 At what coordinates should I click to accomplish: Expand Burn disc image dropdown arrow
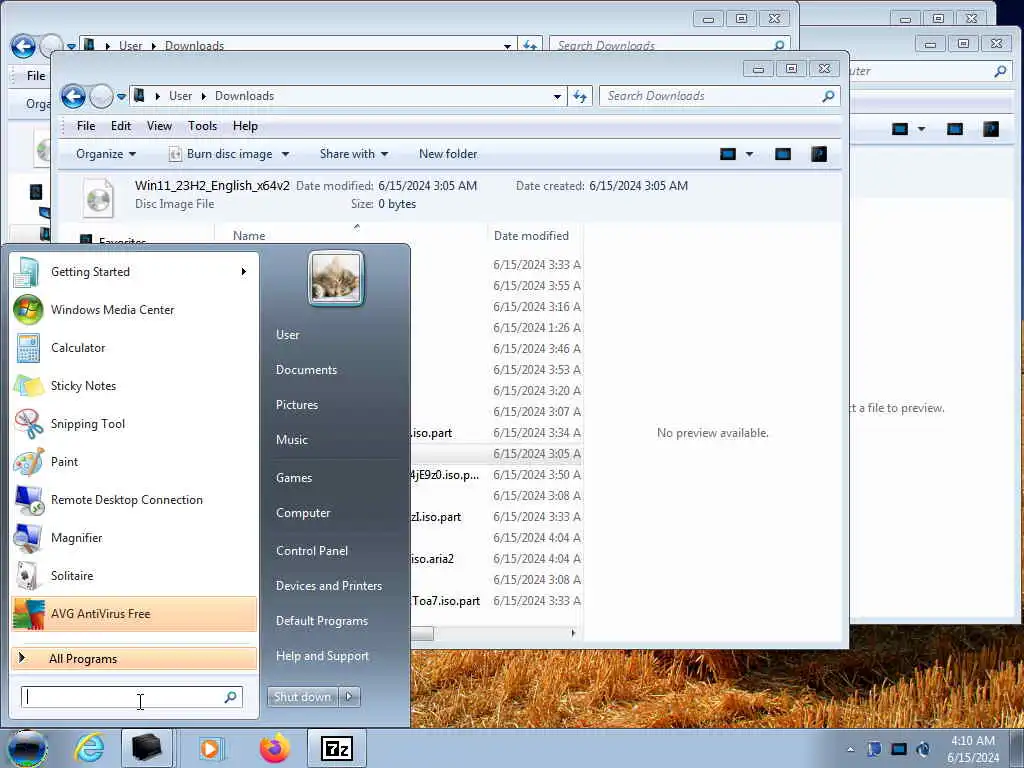click(x=285, y=154)
